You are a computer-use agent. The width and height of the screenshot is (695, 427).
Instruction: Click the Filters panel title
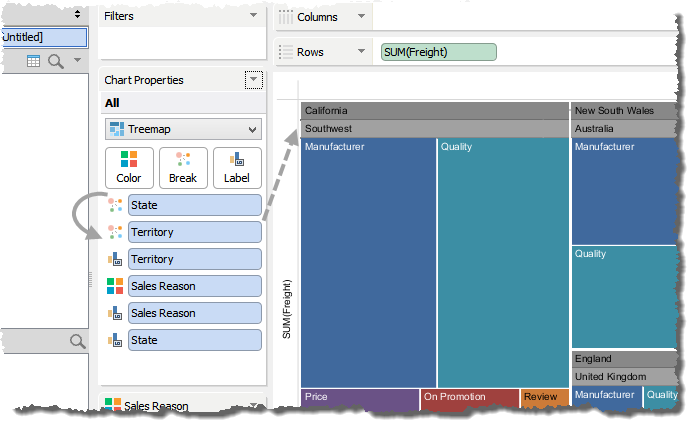coord(118,16)
